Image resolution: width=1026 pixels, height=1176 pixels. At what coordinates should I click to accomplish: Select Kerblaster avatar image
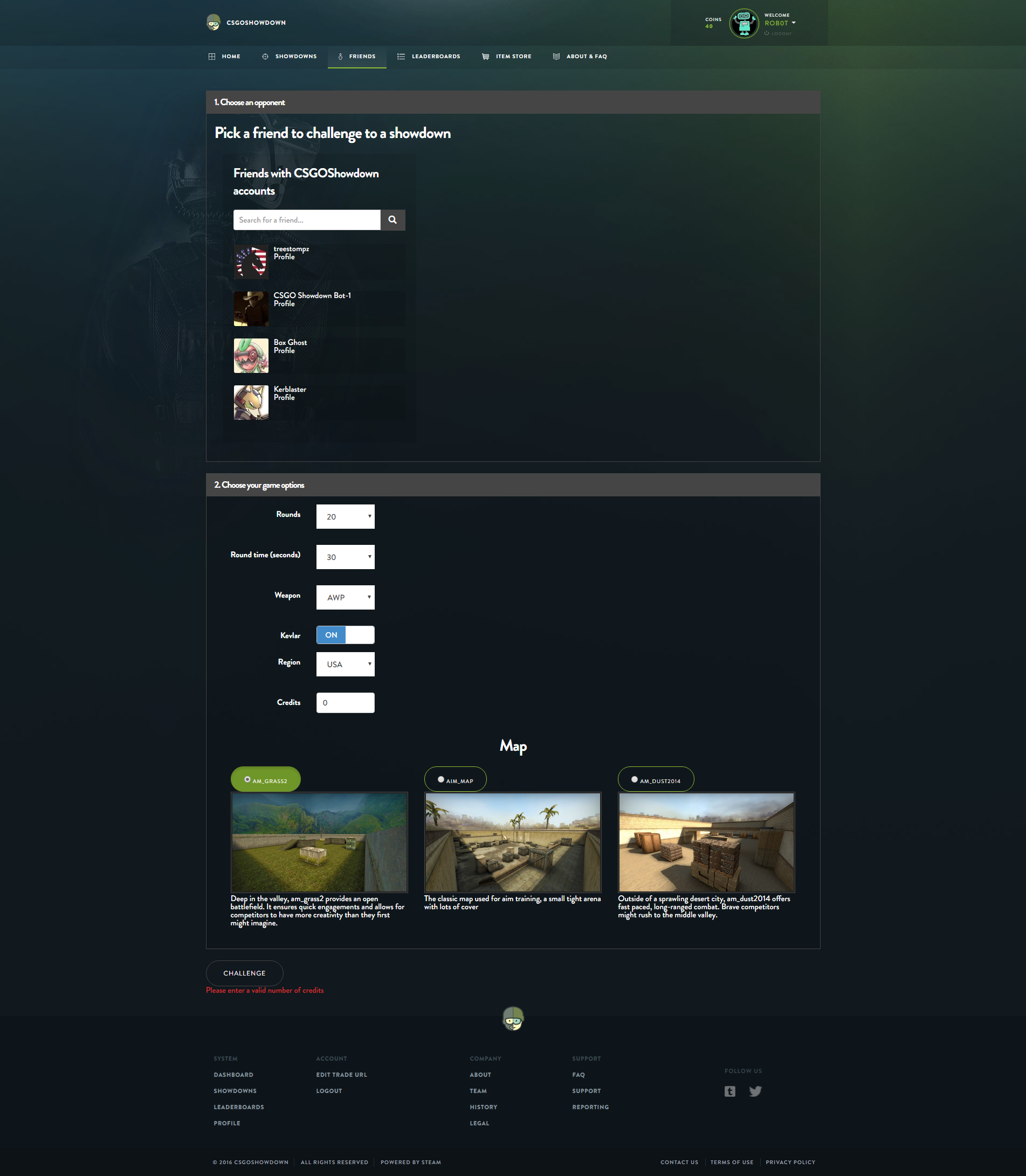(x=251, y=402)
